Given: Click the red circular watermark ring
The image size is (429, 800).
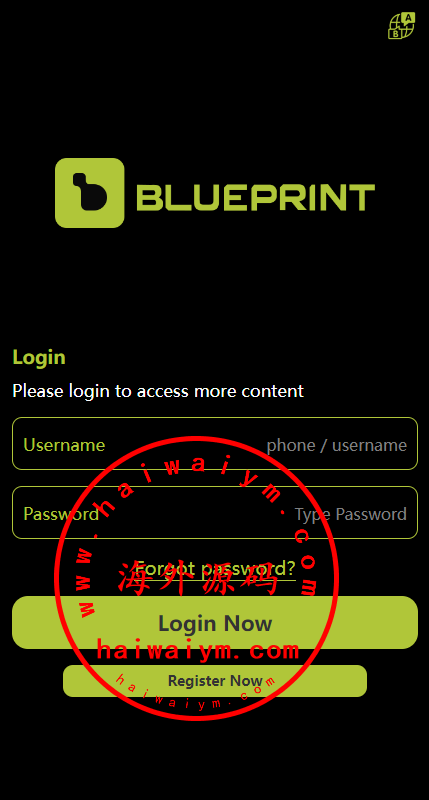Looking at the screenshot, I should (x=196, y=578).
